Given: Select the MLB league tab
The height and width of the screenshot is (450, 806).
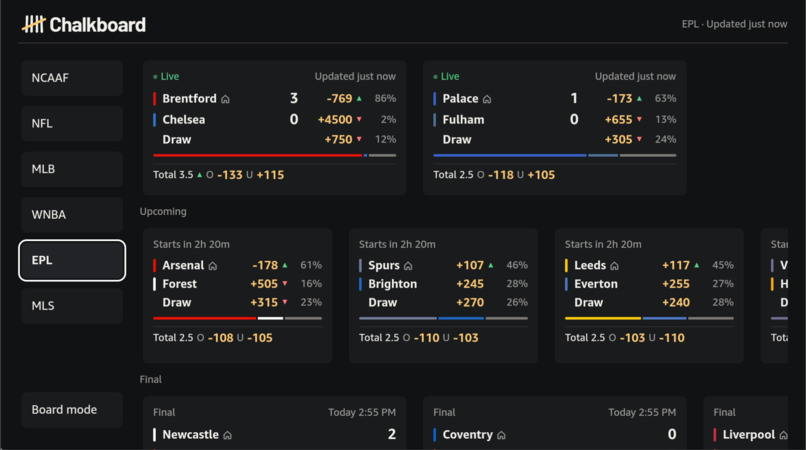Looking at the screenshot, I should click(72, 169).
